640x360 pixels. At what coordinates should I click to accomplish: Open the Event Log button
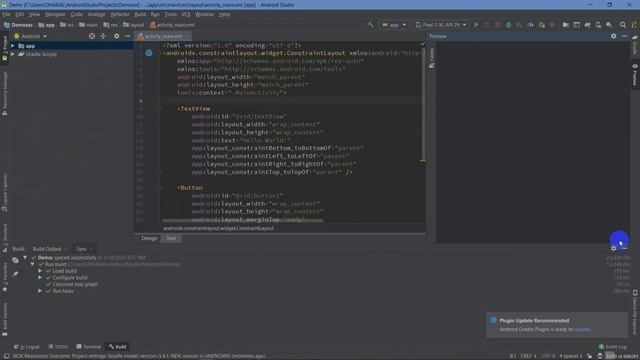point(612,347)
